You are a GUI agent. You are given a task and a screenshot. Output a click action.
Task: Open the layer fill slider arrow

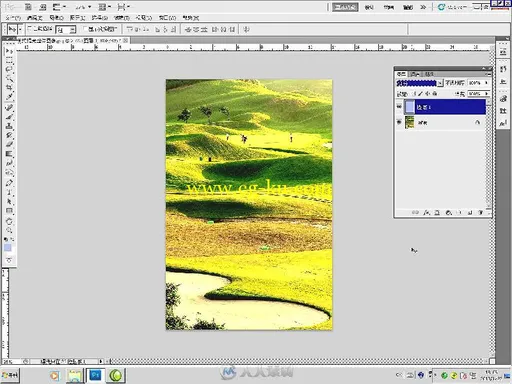(x=486, y=94)
